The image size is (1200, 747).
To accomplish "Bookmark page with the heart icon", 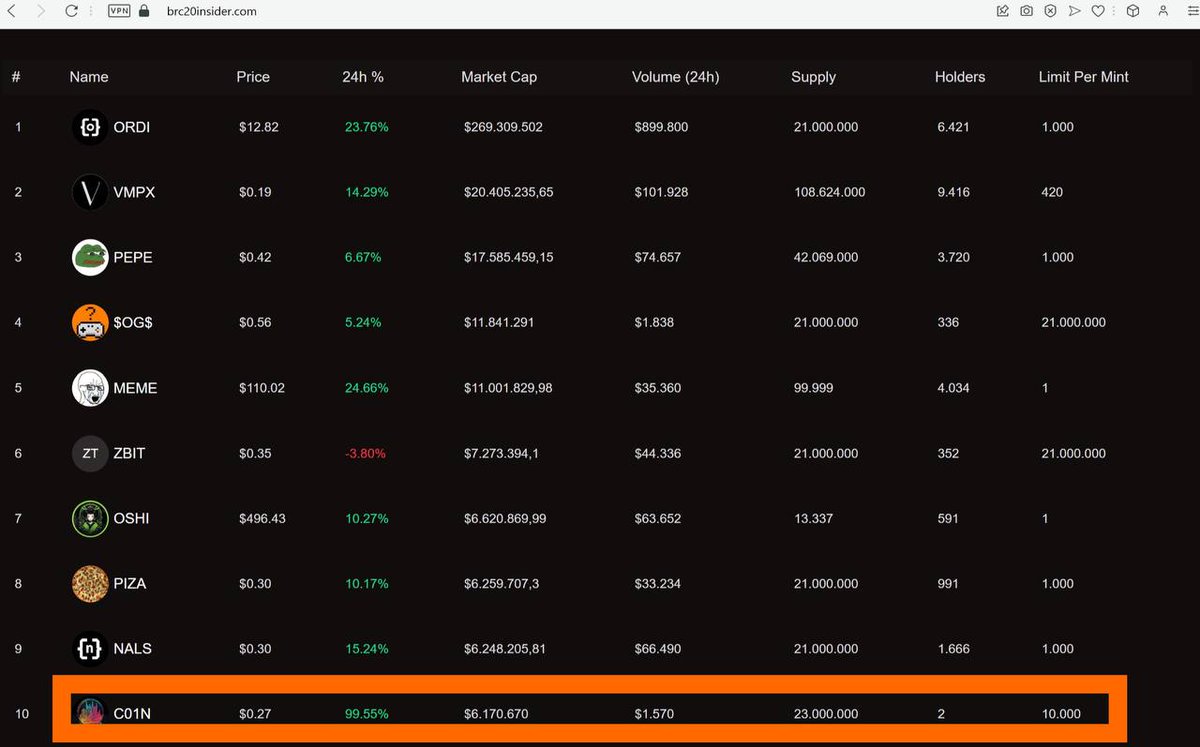I will [1098, 11].
